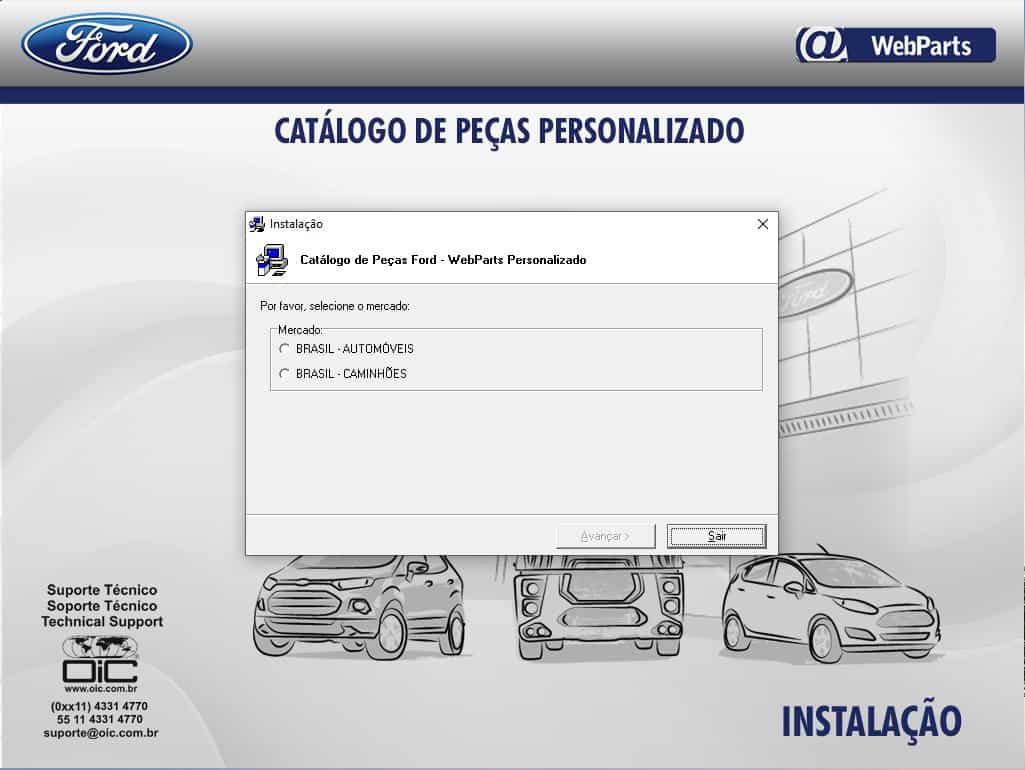This screenshot has width=1025, height=770.
Task: Click the Sair button
Action: [x=716, y=536]
